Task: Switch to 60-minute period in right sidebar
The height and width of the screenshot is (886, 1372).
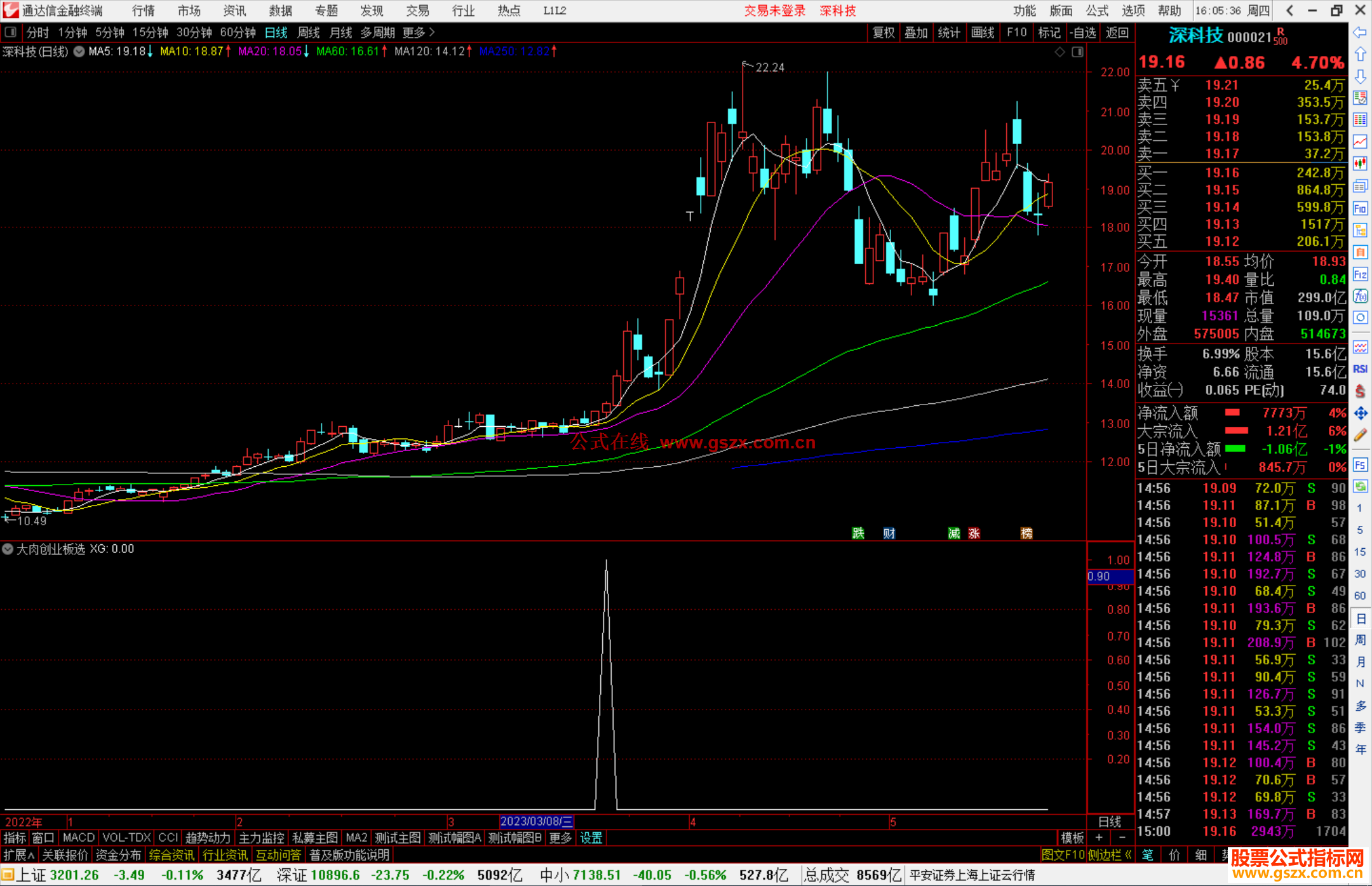Action: click(x=1360, y=596)
